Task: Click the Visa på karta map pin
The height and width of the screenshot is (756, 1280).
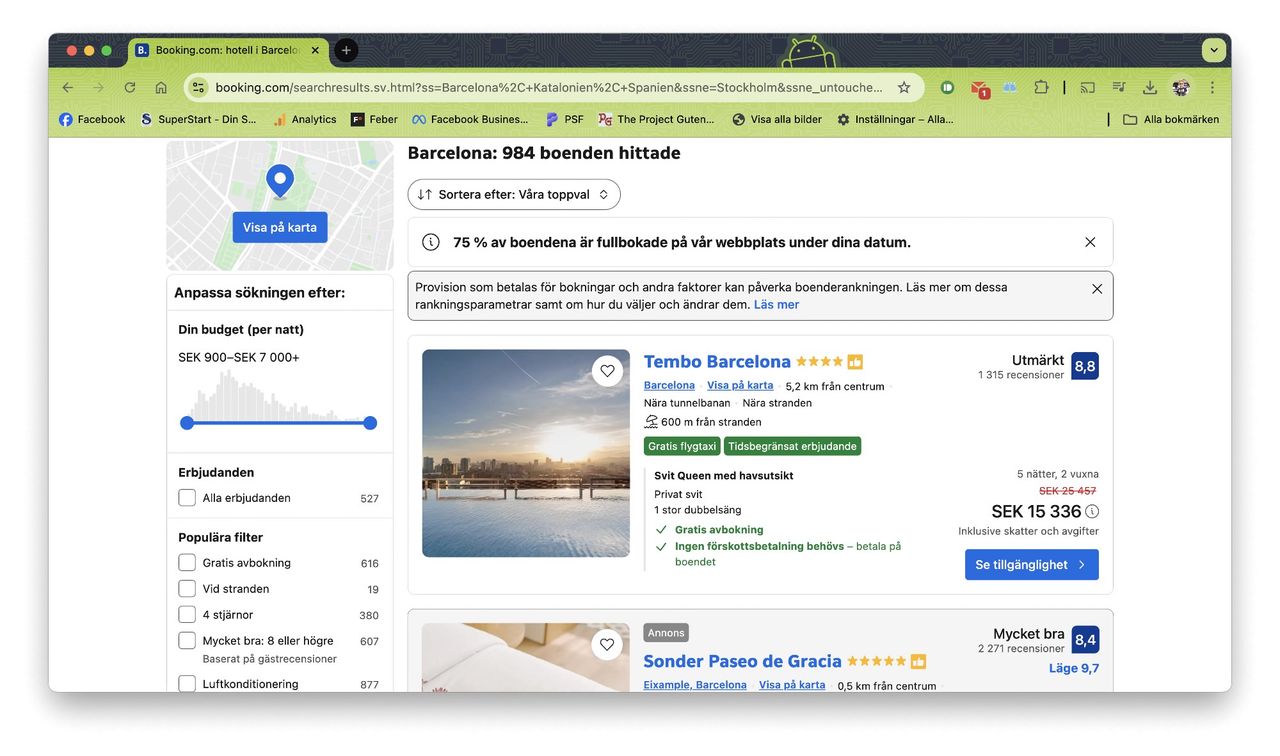Action: 279,180
